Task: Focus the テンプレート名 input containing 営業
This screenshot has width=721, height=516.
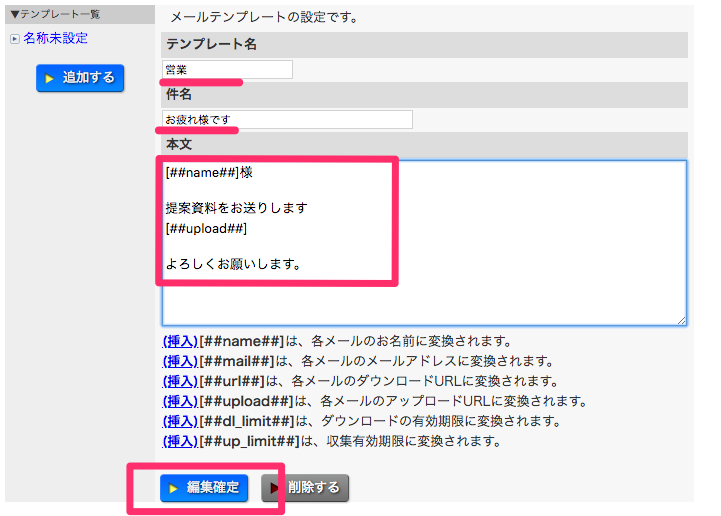Action: click(227, 69)
